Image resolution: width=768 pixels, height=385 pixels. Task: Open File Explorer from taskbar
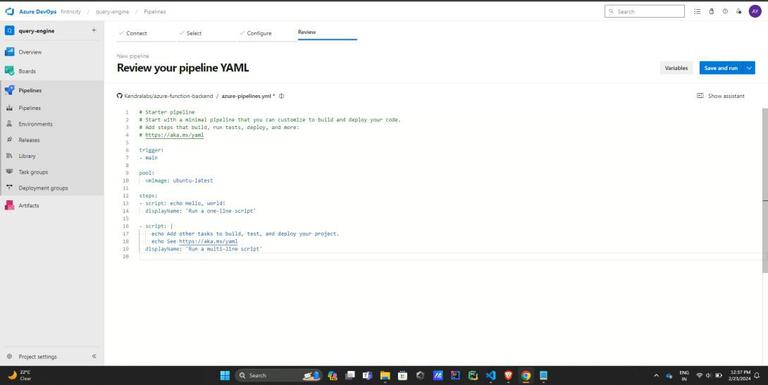tap(385, 375)
